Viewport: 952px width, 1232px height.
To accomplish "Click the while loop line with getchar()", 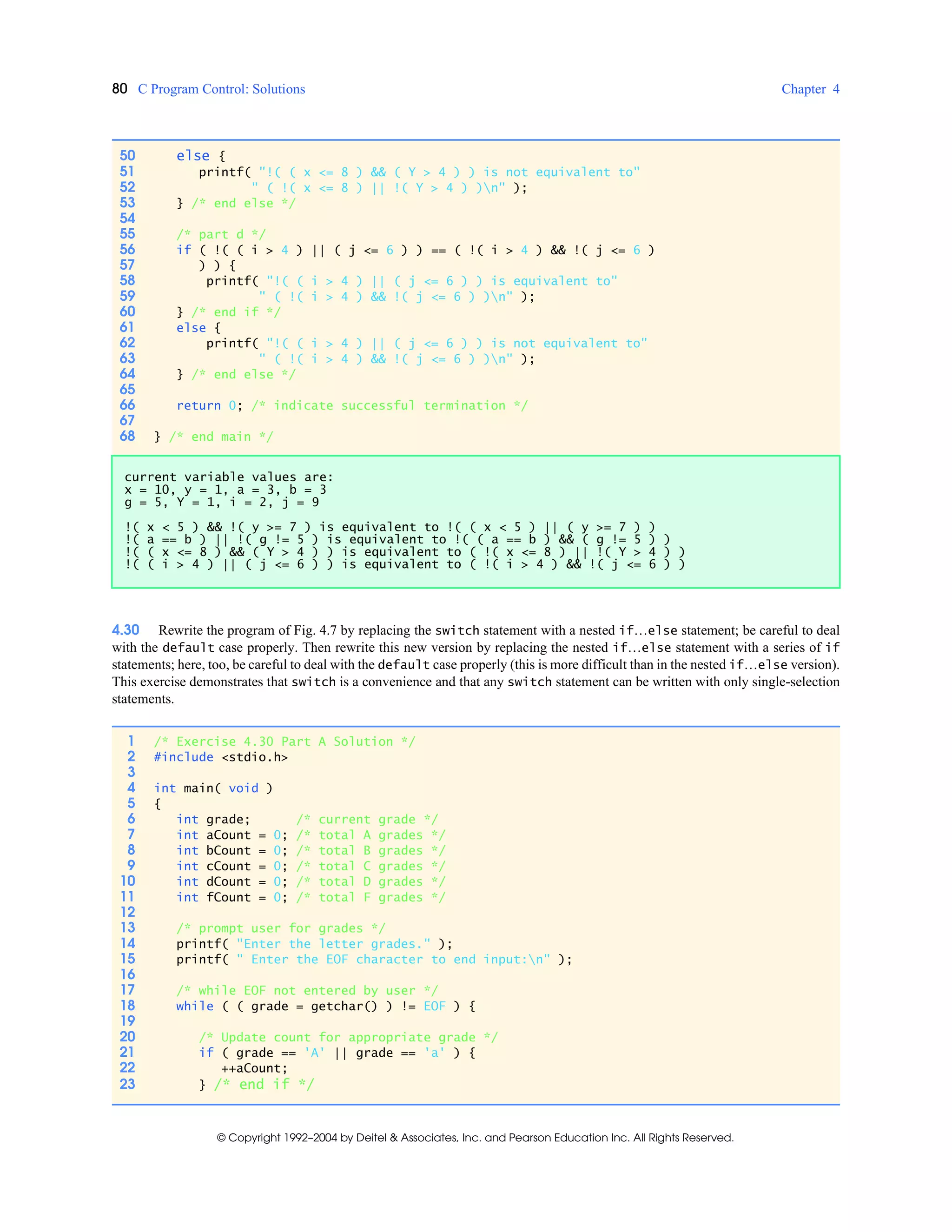I will click(325, 1007).
